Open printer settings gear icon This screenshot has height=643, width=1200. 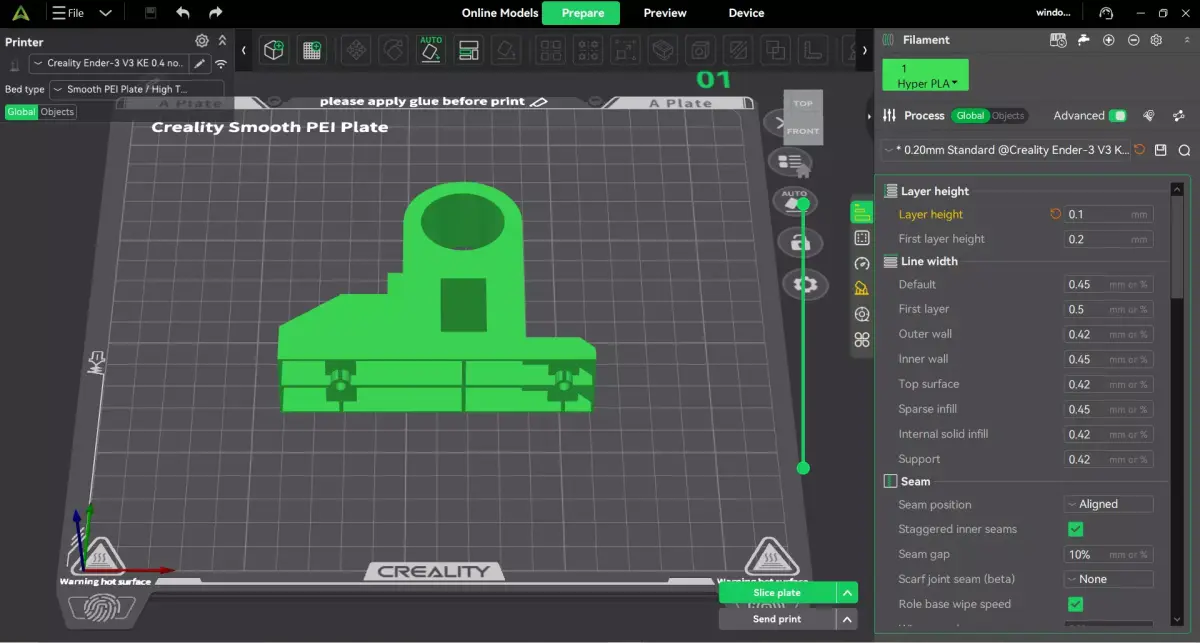pyautogui.click(x=202, y=41)
